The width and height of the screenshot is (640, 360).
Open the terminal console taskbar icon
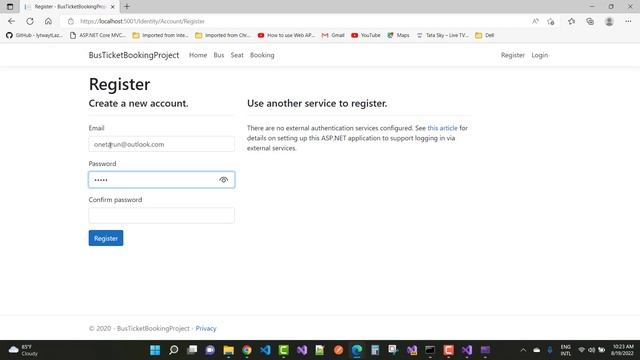pyautogui.click(x=430, y=350)
